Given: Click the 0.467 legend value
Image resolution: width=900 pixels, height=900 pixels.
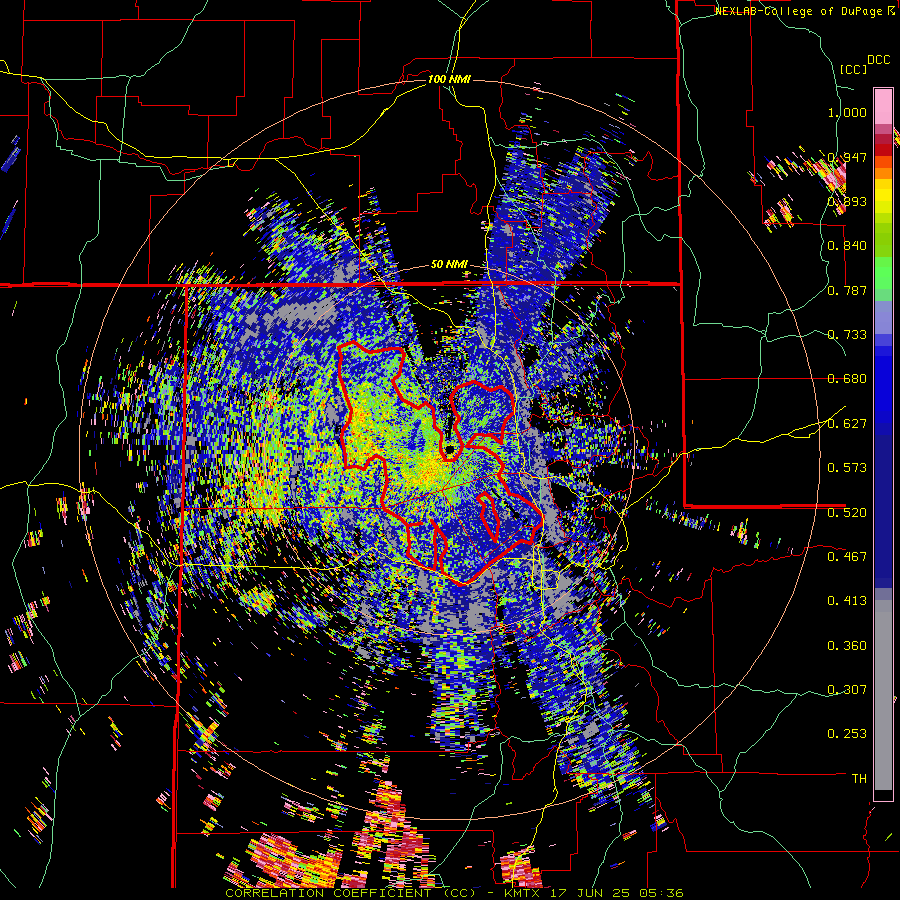Looking at the screenshot, I should [847, 557].
